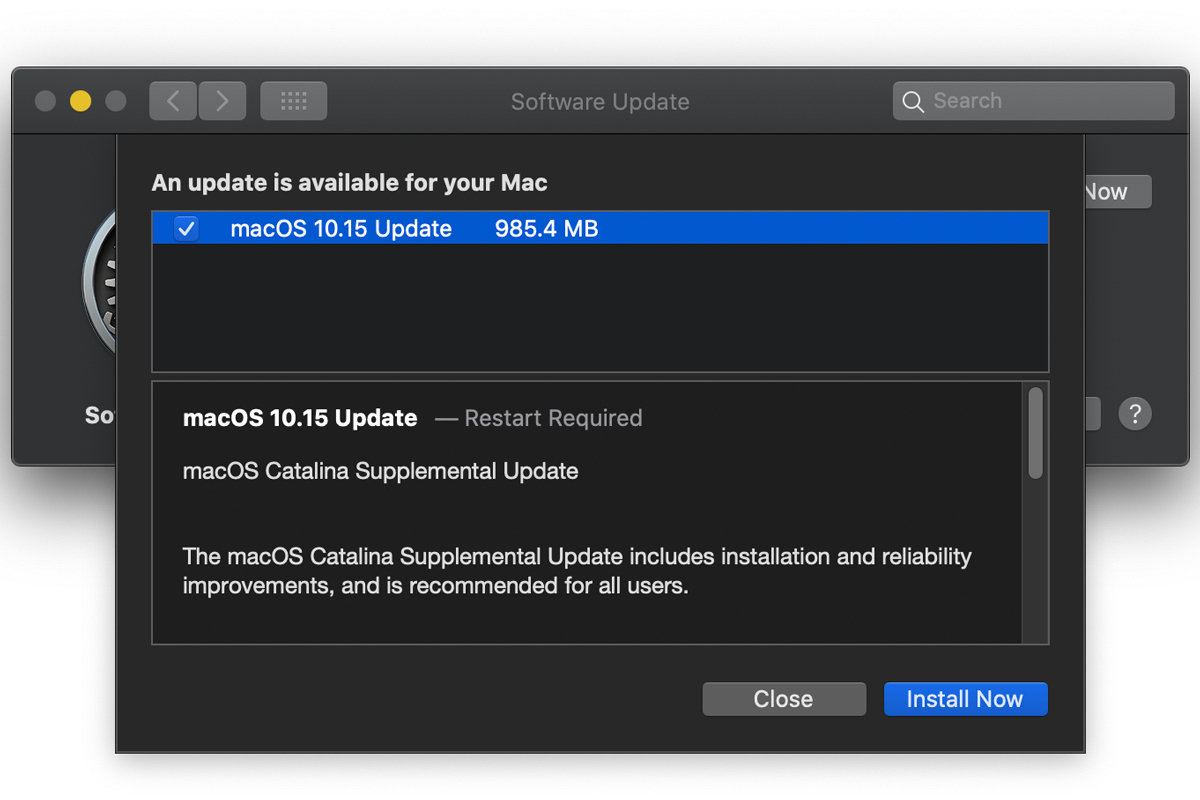
Task: Show all preferences via grid icon
Action: [x=293, y=101]
